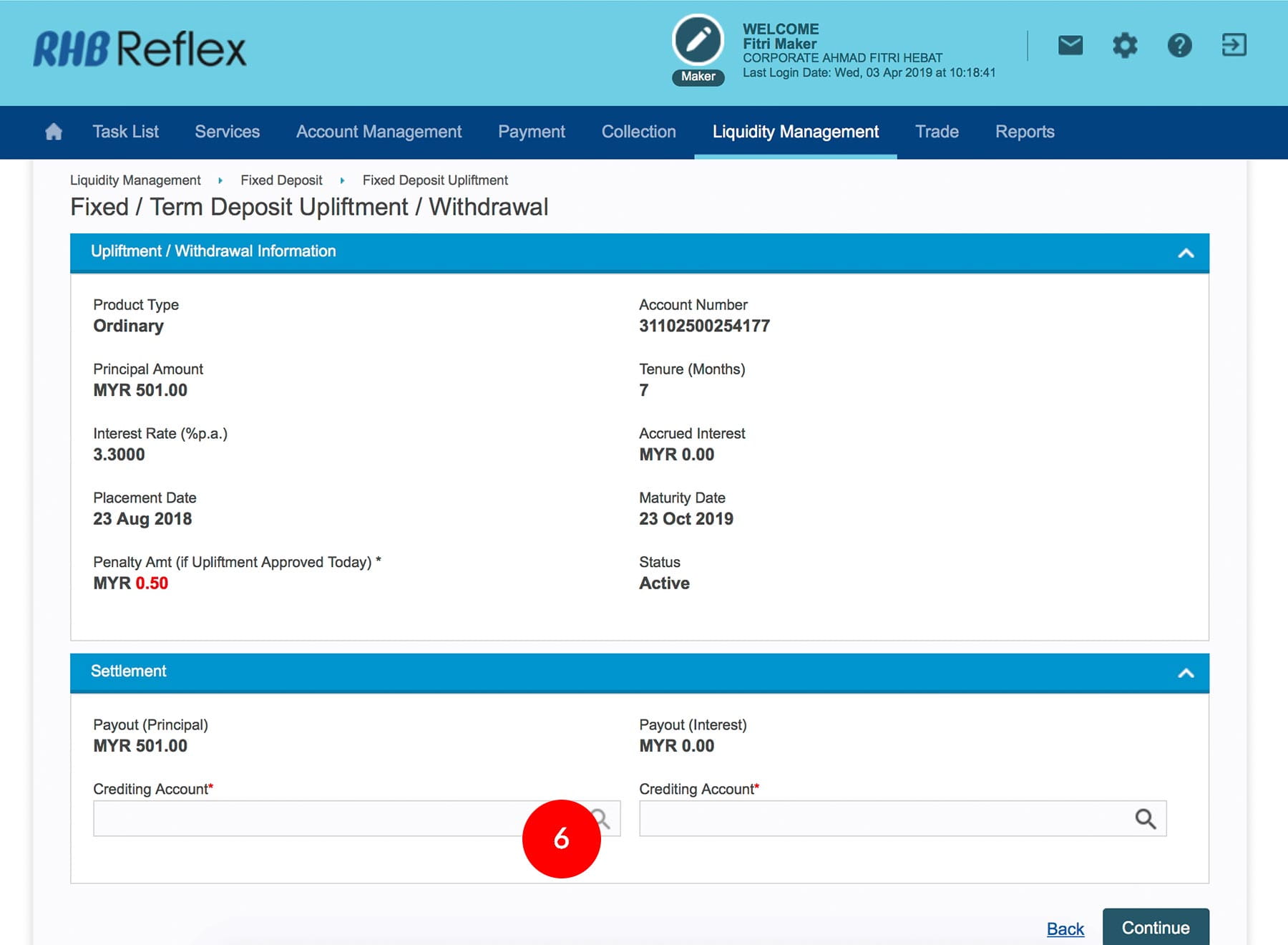Image resolution: width=1288 pixels, height=945 pixels.
Task: Collapse the Settlement section
Action: click(1186, 673)
